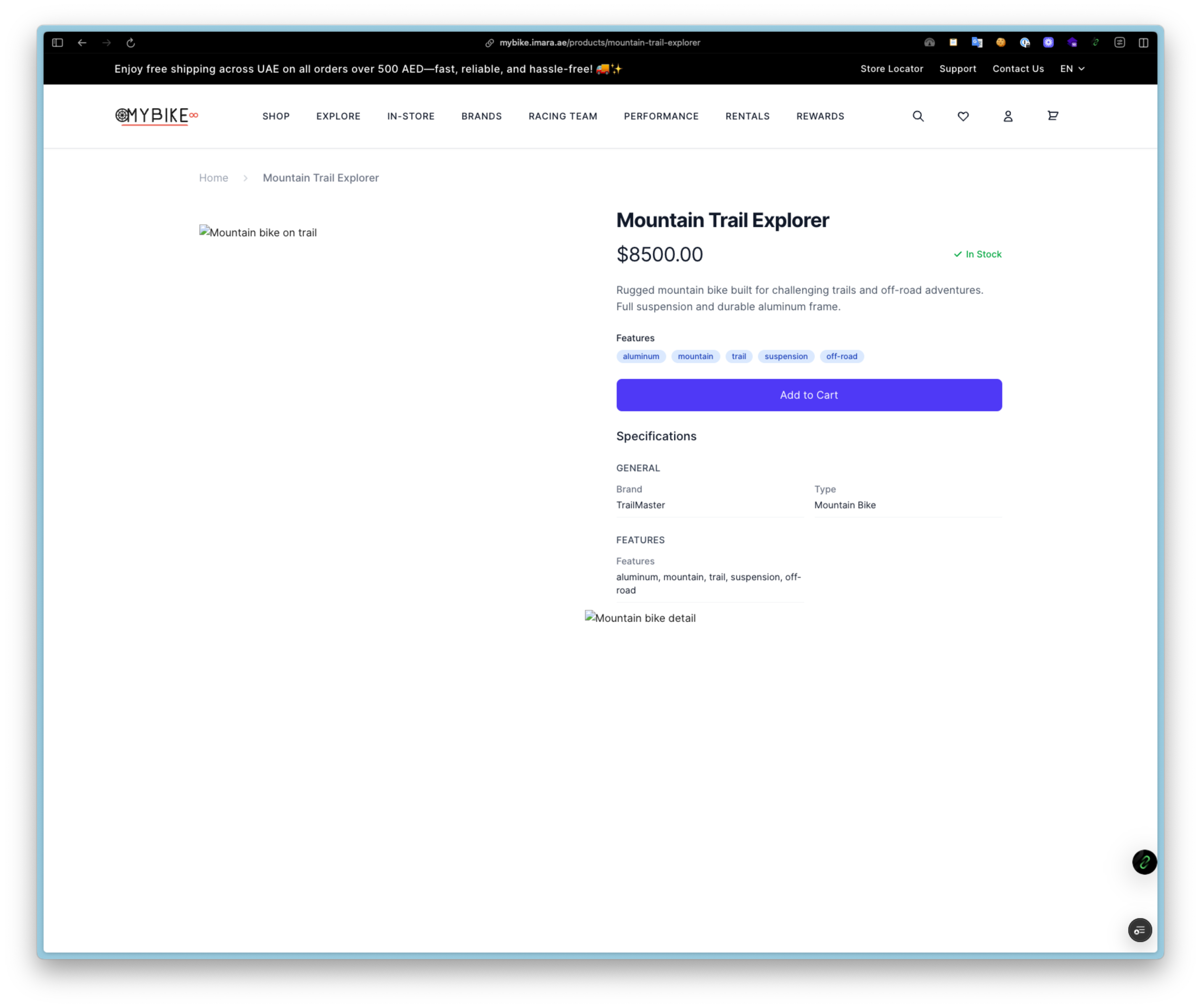Click the MyBike logo
The width and height of the screenshot is (1201, 1008).
coord(156,116)
